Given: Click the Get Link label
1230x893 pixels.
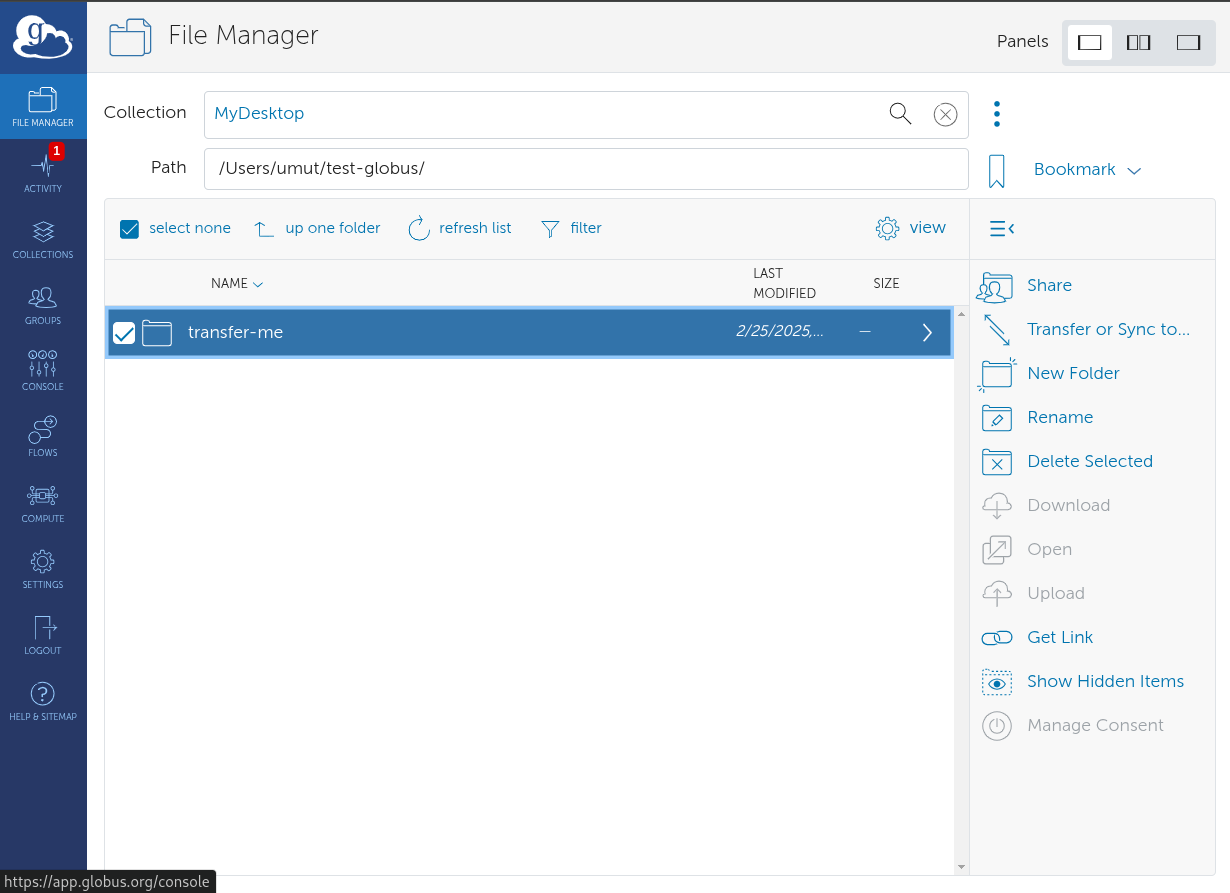Looking at the screenshot, I should 1060,637.
